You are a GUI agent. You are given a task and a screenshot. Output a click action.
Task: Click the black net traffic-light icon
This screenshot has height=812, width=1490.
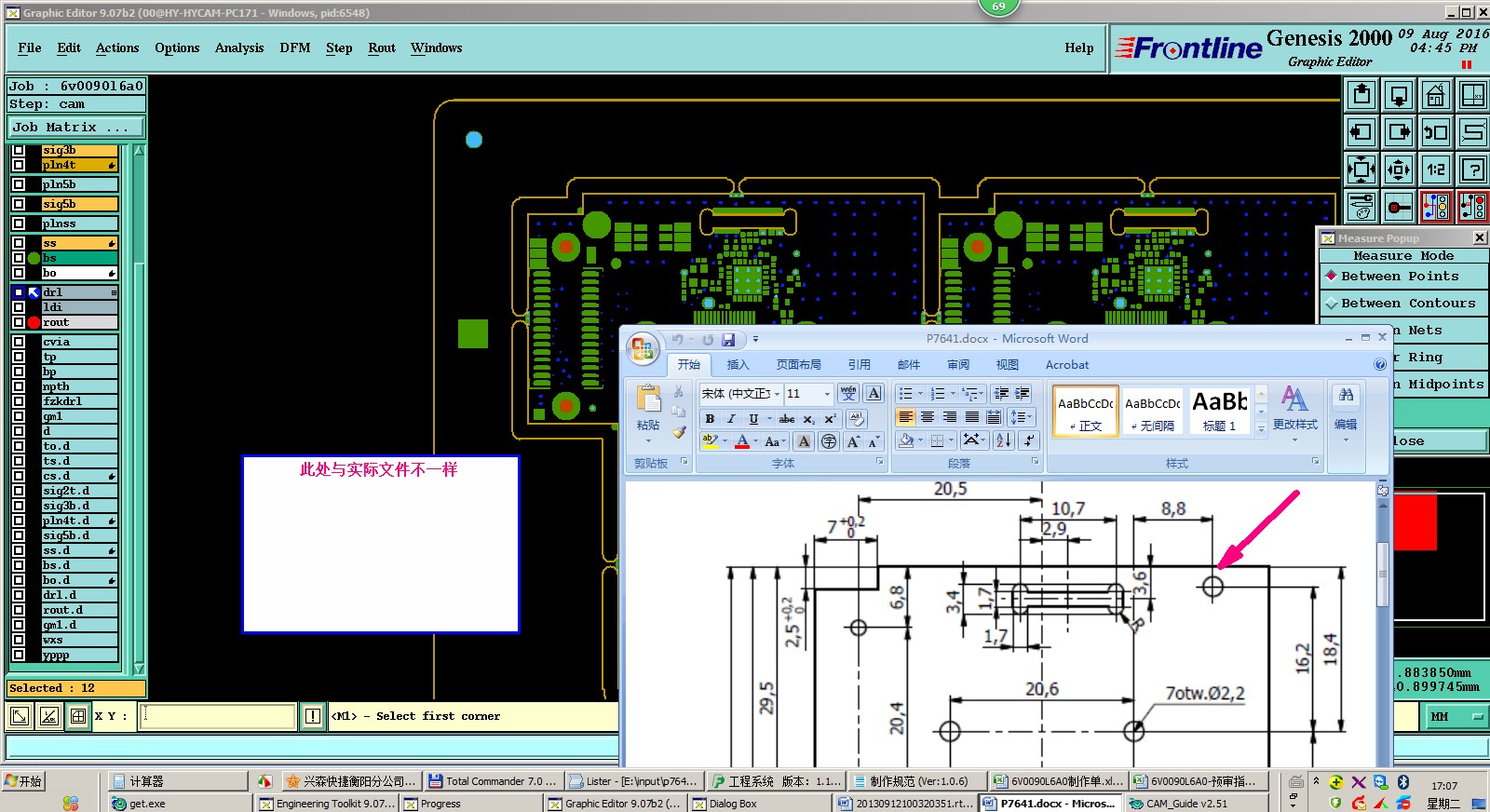(x=1472, y=206)
